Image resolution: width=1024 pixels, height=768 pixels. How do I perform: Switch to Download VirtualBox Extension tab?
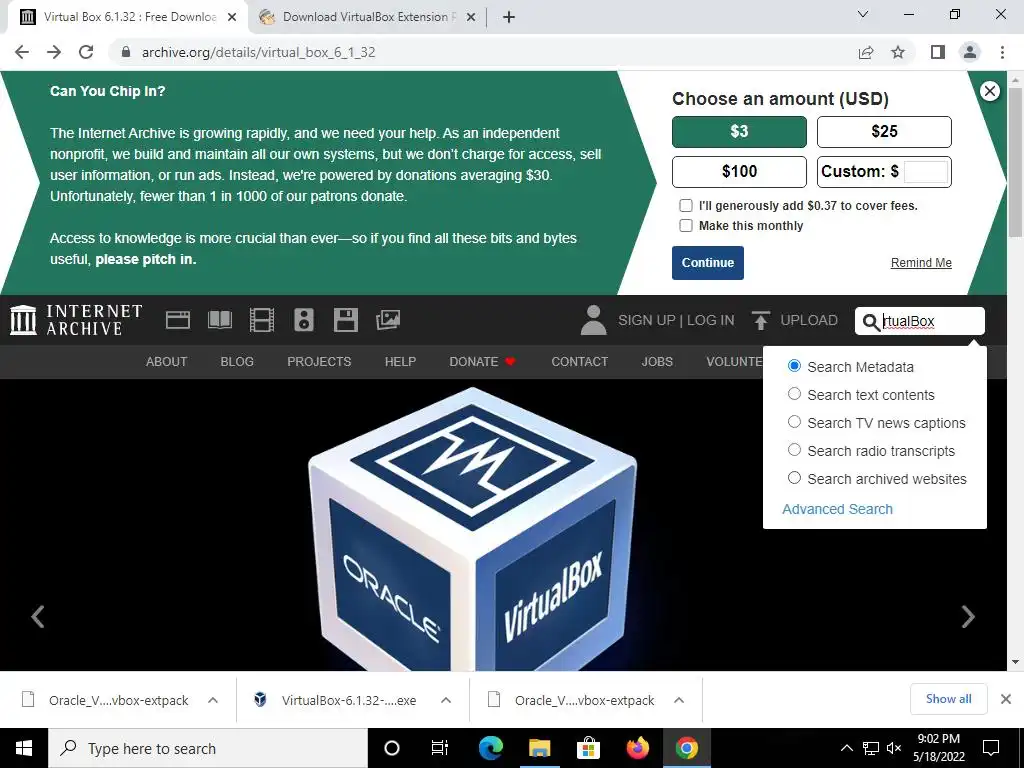click(x=367, y=17)
